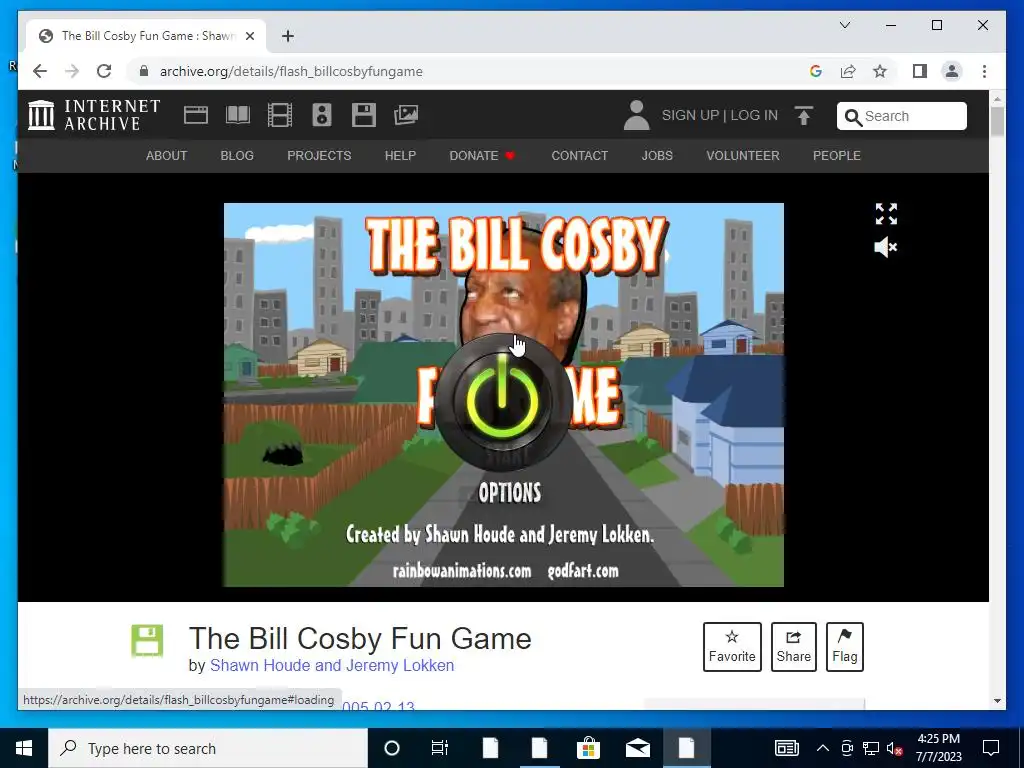This screenshot has height=768, width=1024.
Task: Click the Share button
Action: click(x=793, y=647)
